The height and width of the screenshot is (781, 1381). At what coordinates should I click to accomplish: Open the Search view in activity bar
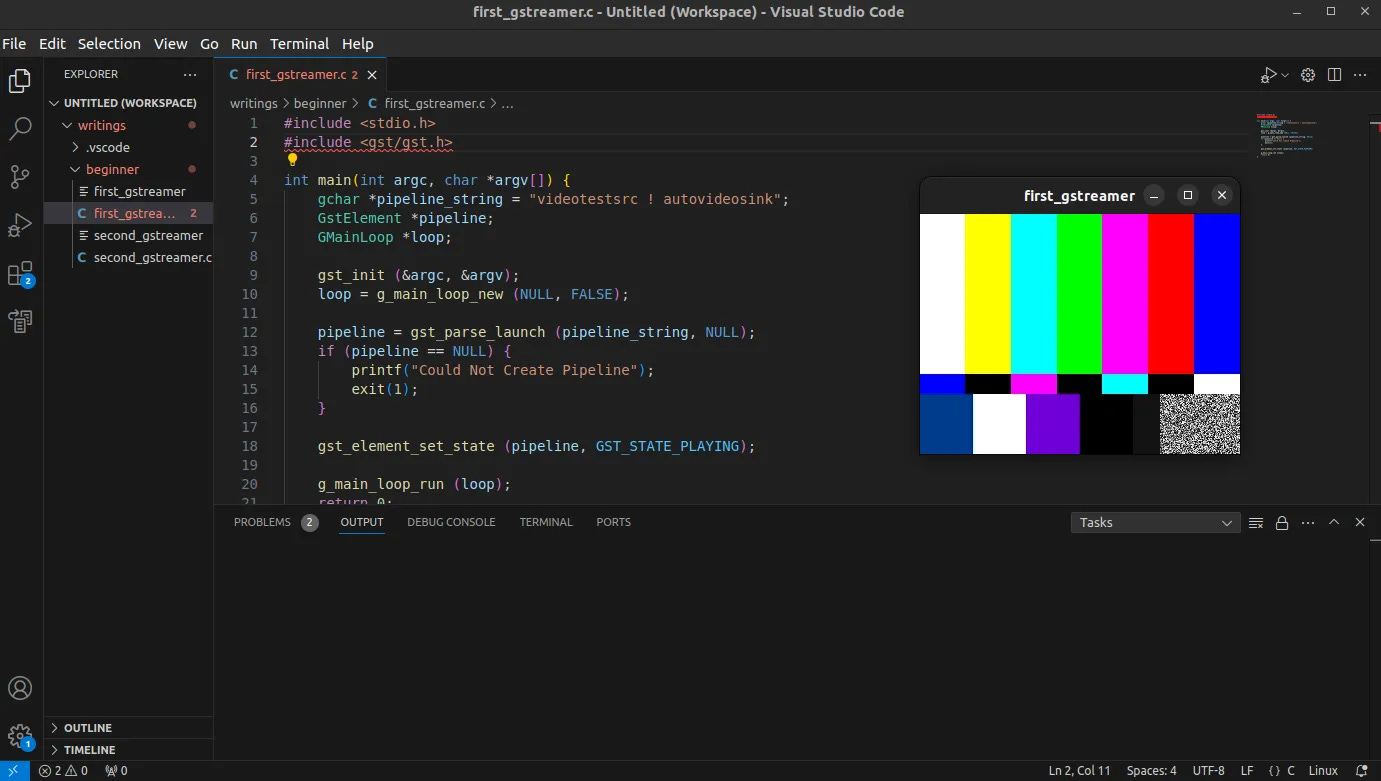(x=20, y=128)
